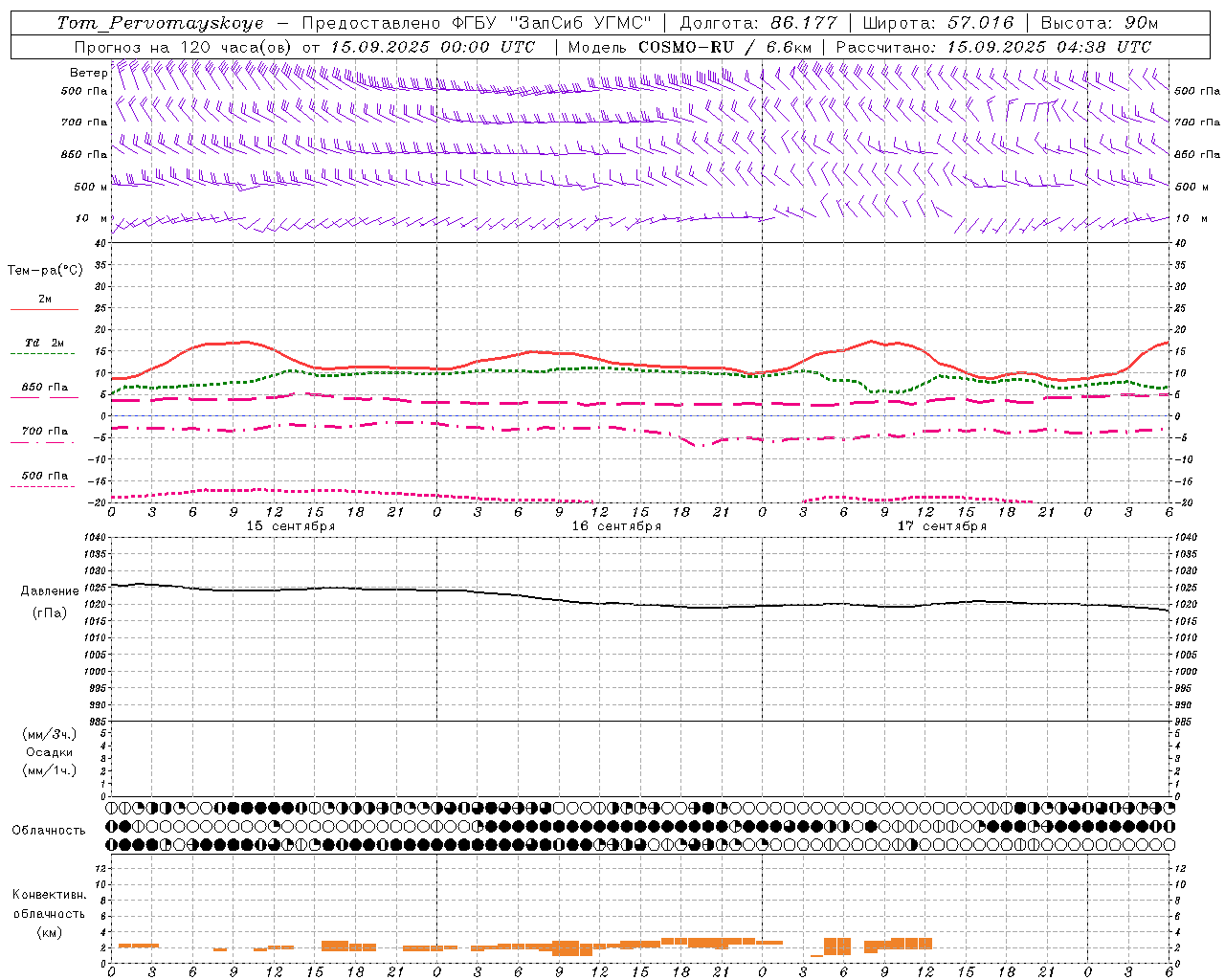Screen dimensions: 1225x980
Task: Click the "Давление" pressure panel label
Action: [x=50, y=591]
